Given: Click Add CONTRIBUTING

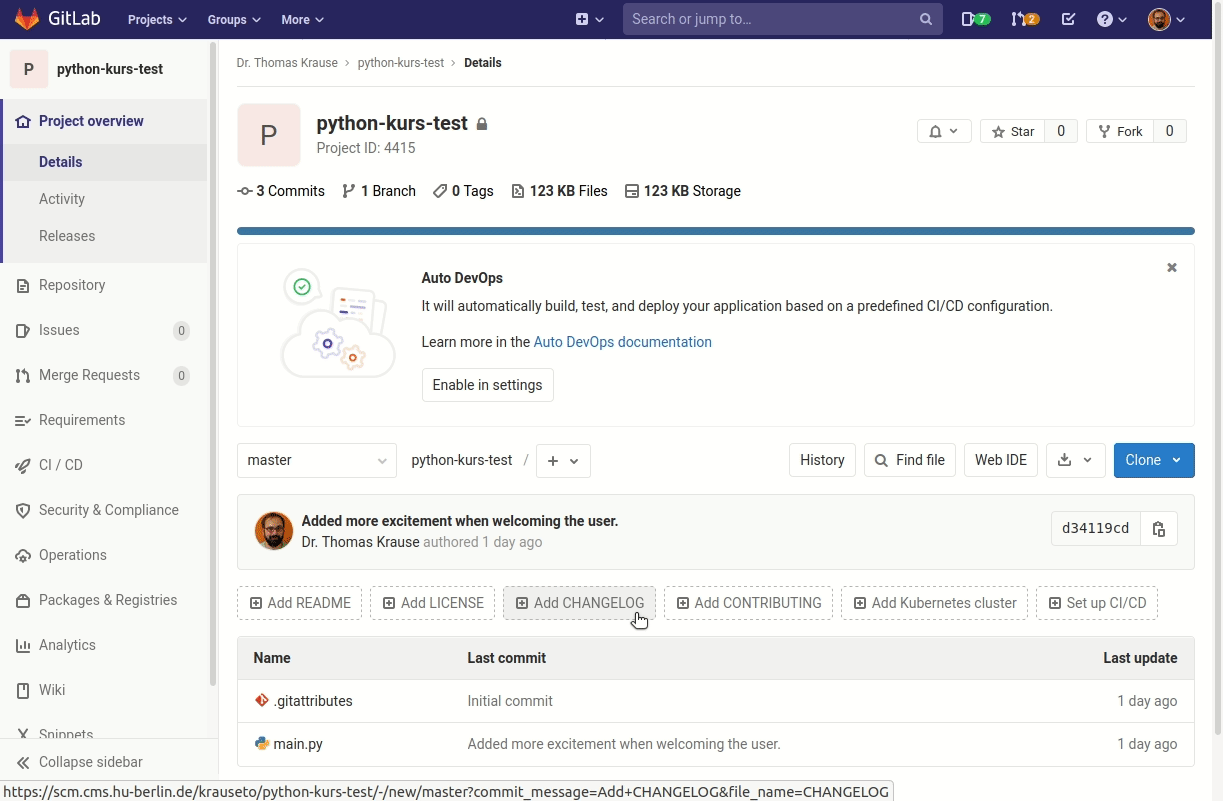Looking at the screenshot, I should pyautogui.click(x=748, y=603).
